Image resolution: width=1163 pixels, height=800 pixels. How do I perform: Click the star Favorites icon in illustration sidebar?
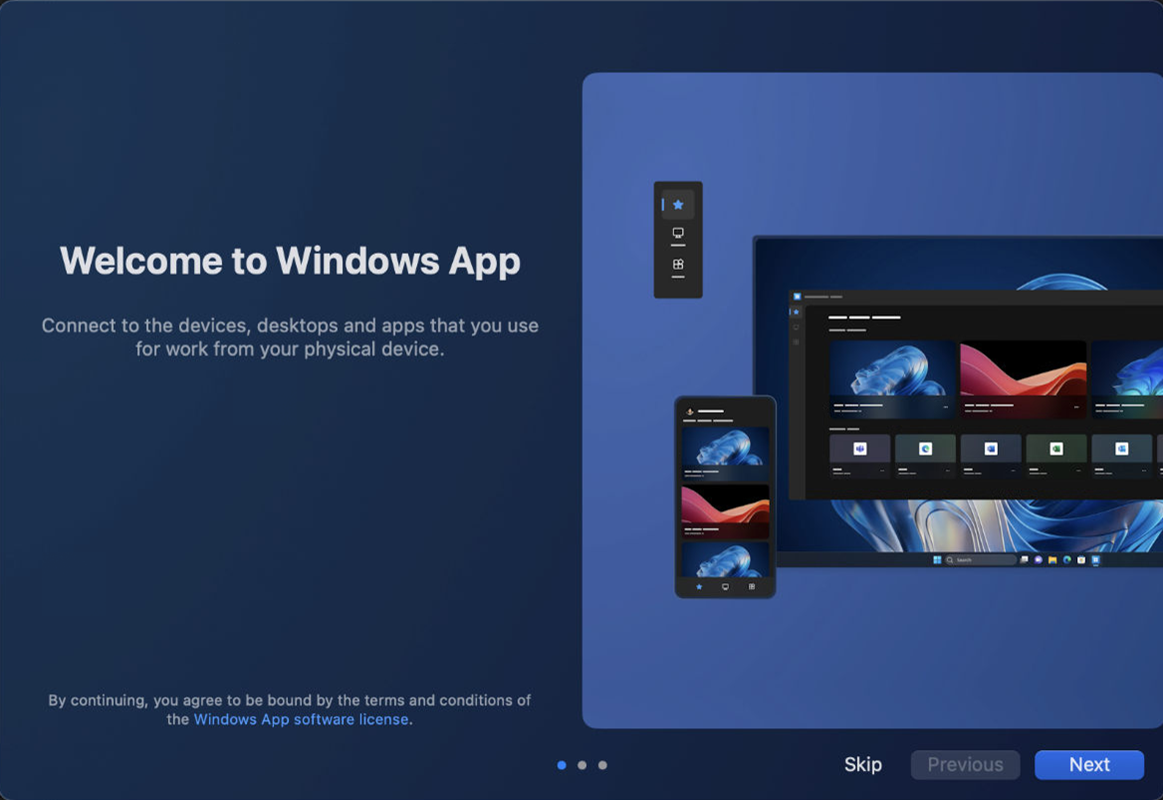678,205
